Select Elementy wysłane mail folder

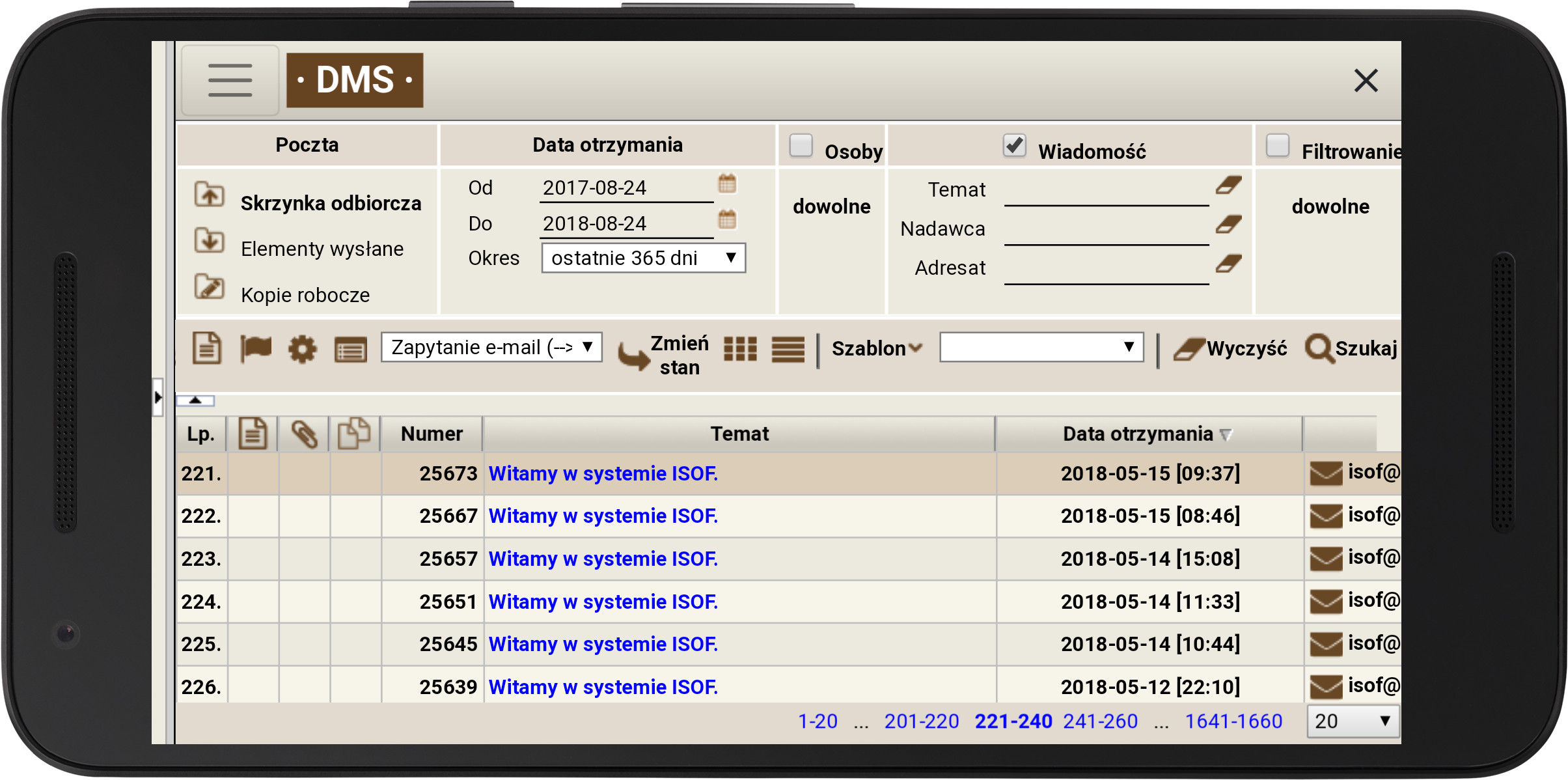pos(322,249)
